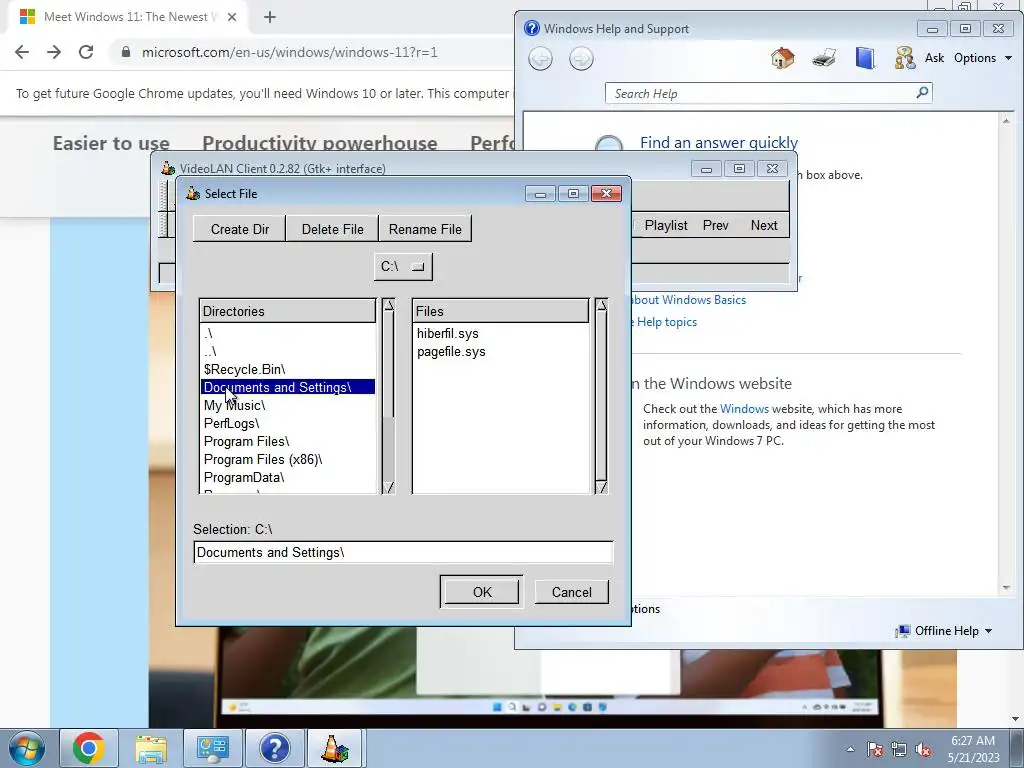Click the Files list scroll-down arrow

(601, 487)
